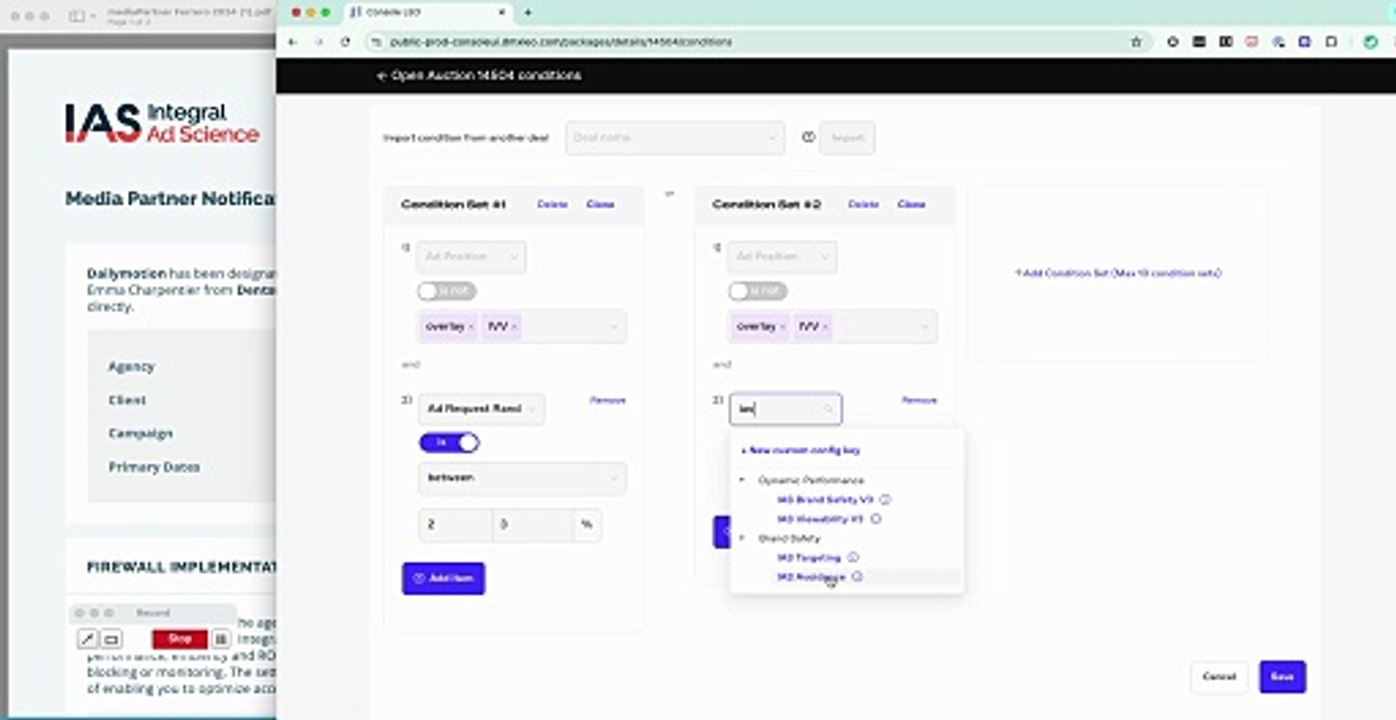This screenshot has height=720, width=1396.
Task: Click info icon beside IAS Targeting
Action: click(x=853, y=557)
